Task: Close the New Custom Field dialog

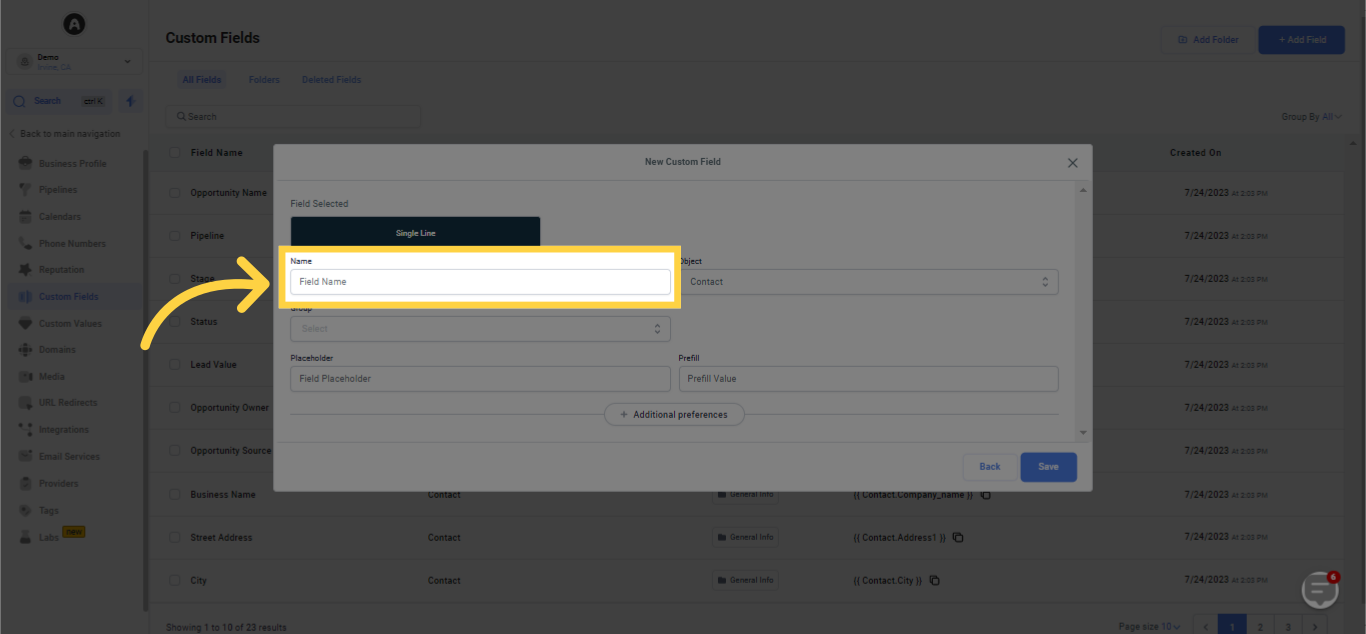Action: click(1072, 162)
